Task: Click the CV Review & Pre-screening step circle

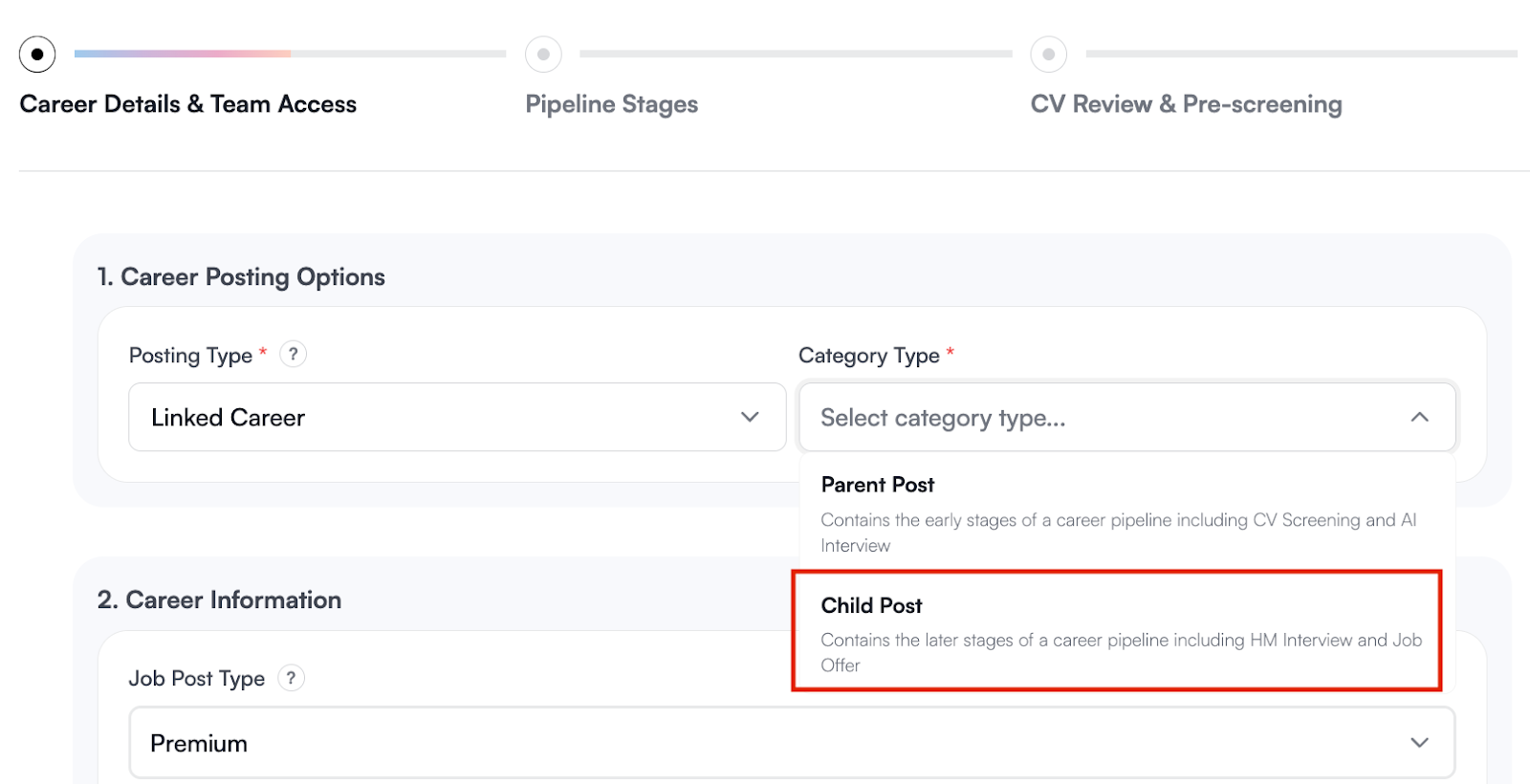Action: 1048,54
